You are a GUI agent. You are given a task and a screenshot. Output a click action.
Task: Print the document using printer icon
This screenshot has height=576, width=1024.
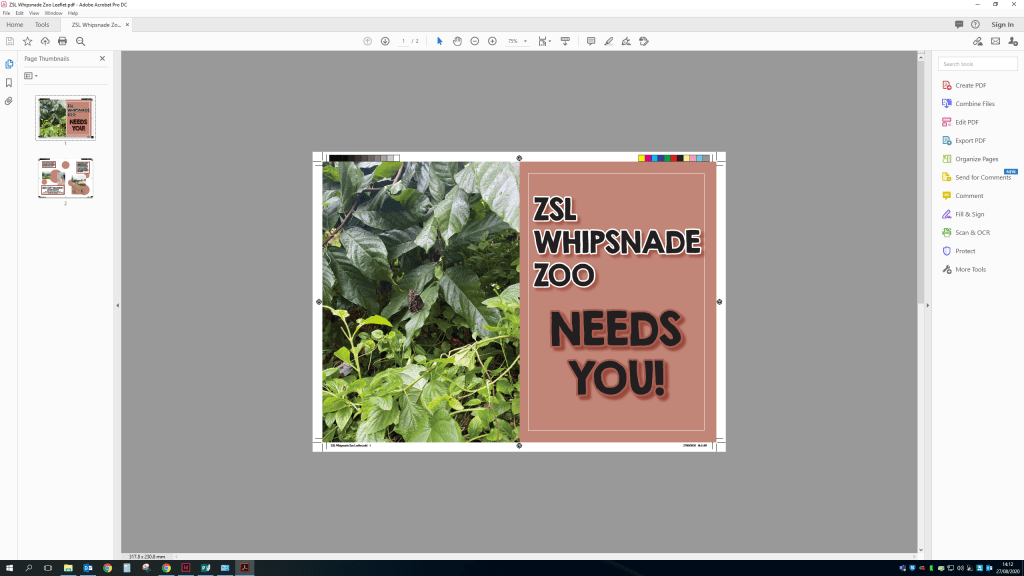point(63,41)
